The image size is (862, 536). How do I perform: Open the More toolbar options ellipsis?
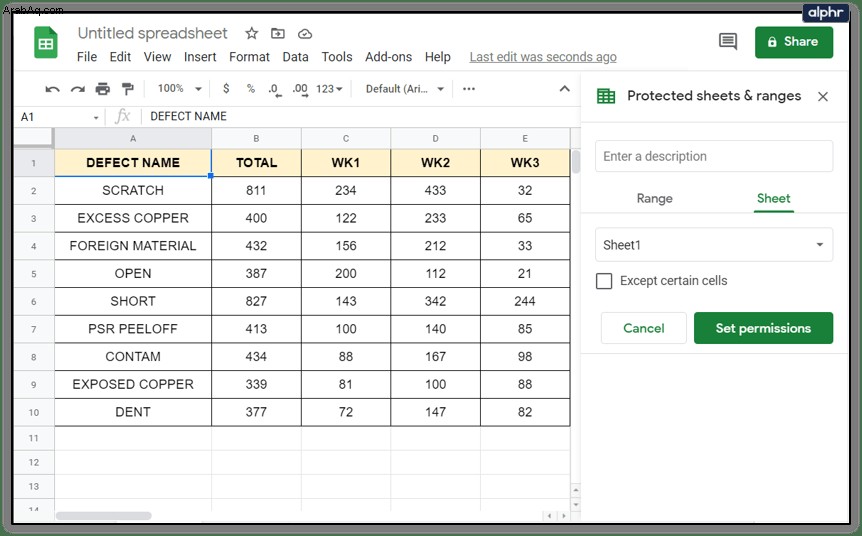point(469,89)
